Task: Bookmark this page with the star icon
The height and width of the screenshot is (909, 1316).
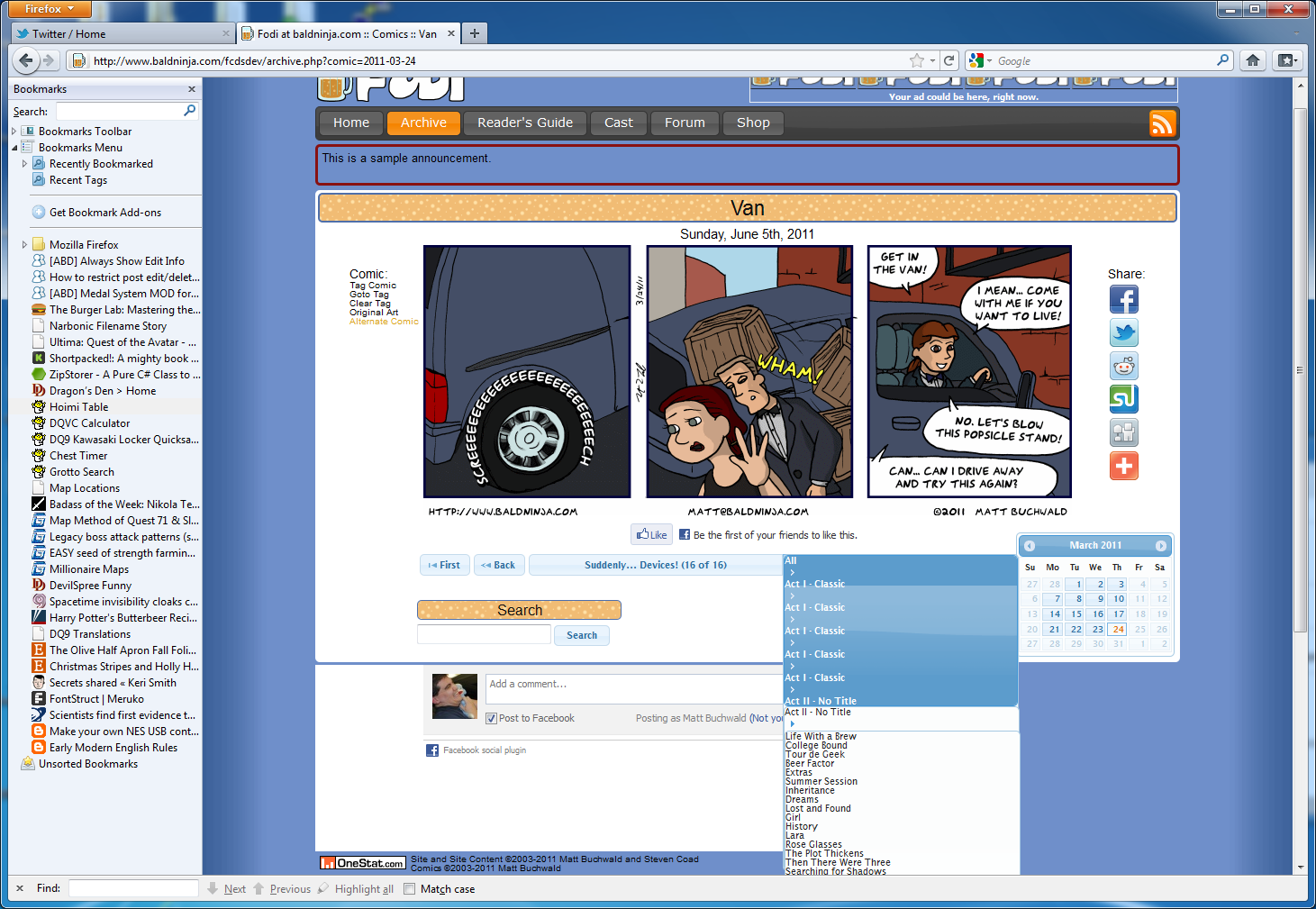Action: point(917,60)
